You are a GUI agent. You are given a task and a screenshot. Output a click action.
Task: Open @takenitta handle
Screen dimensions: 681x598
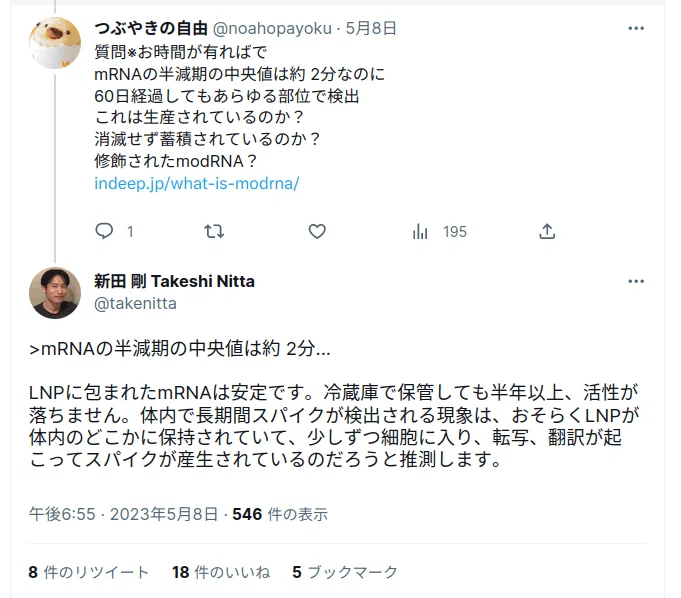(136, 303)
